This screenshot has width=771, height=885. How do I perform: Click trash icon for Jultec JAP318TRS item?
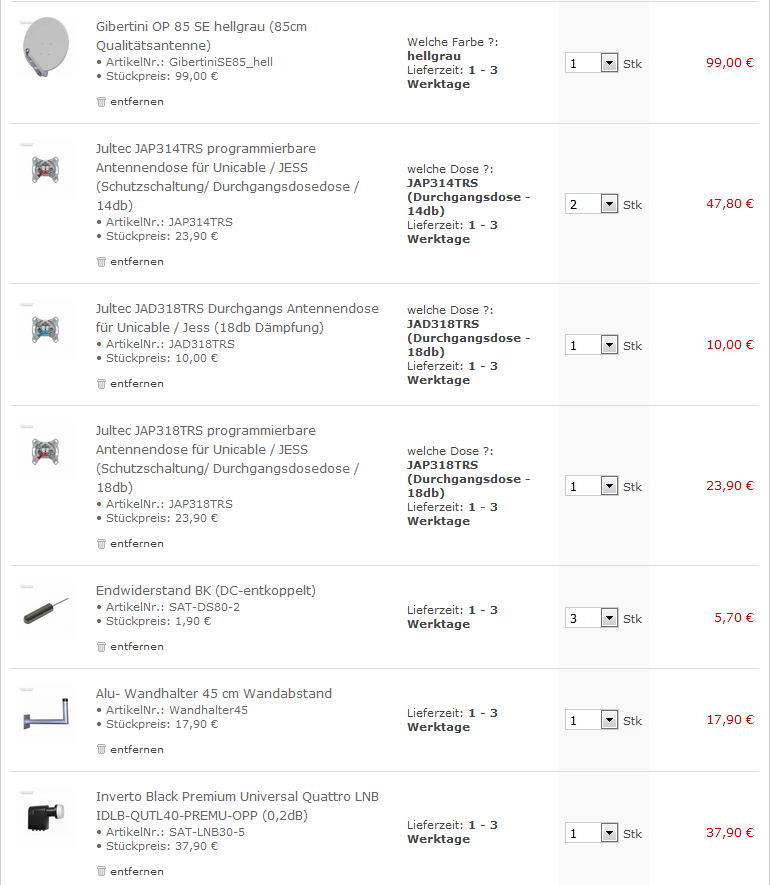pos(101,543)
